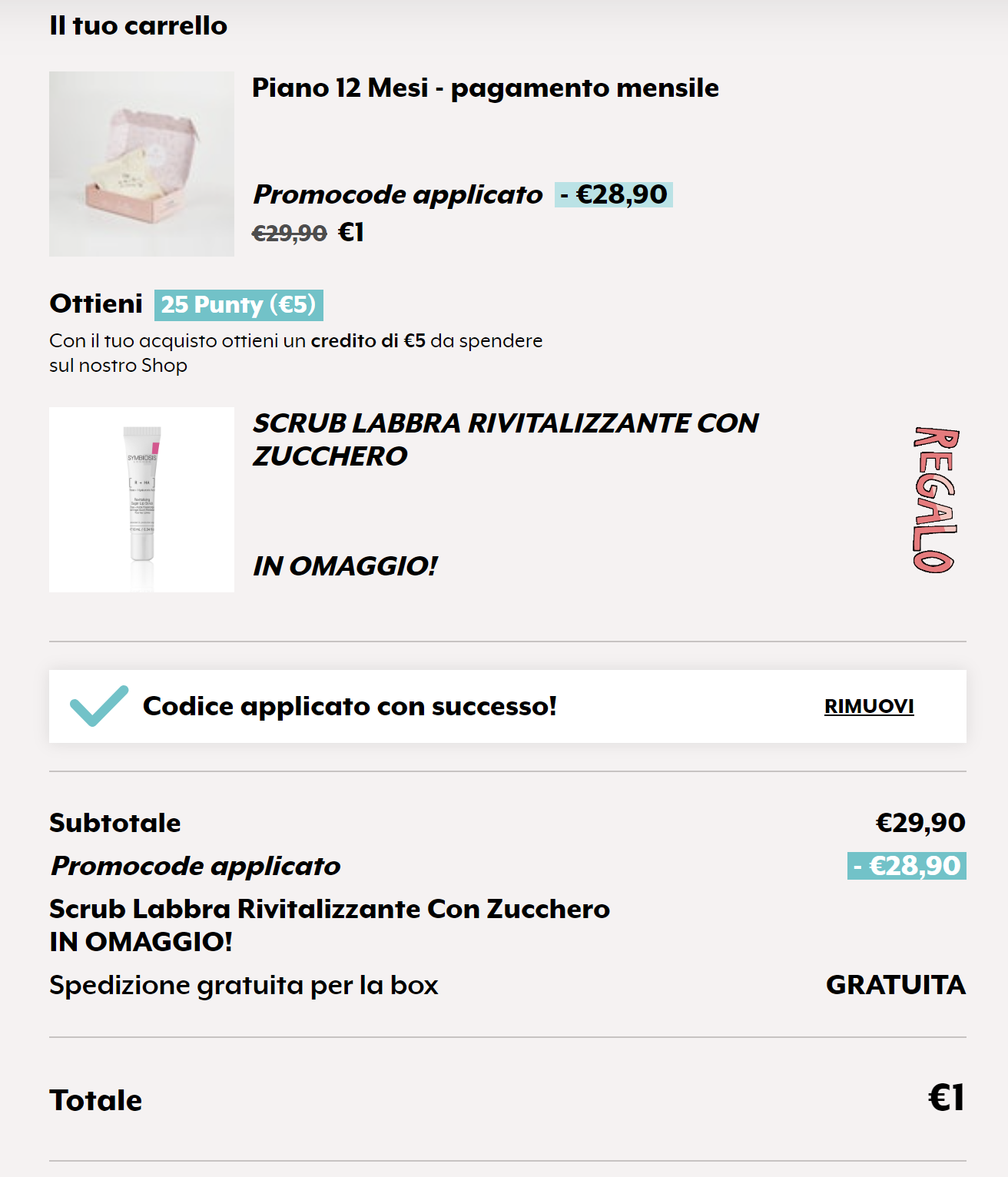This screenshot has width=1008, height=1177.
Task: Click the credito di €5 description text
Action: point(369,340)
